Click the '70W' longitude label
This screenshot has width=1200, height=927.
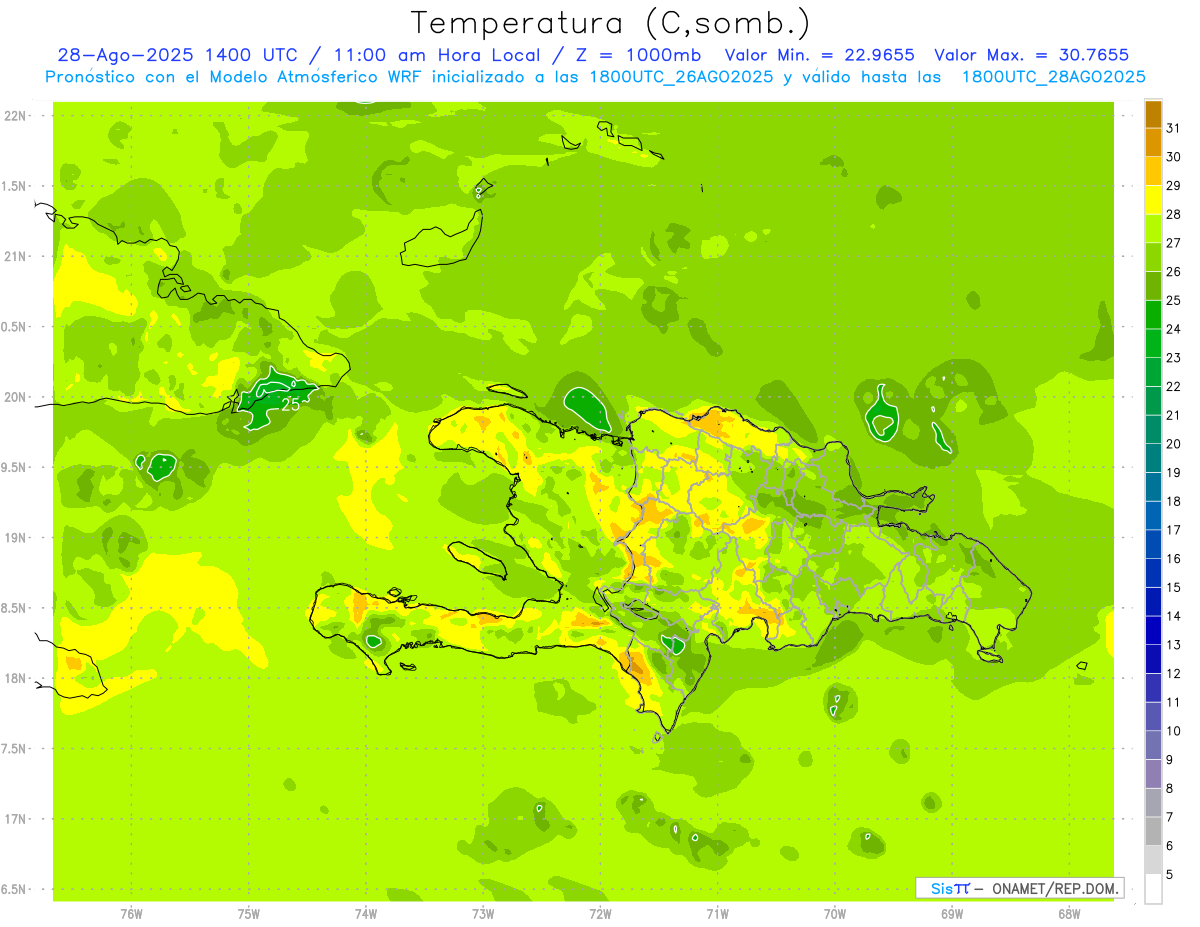pos(835,914)
